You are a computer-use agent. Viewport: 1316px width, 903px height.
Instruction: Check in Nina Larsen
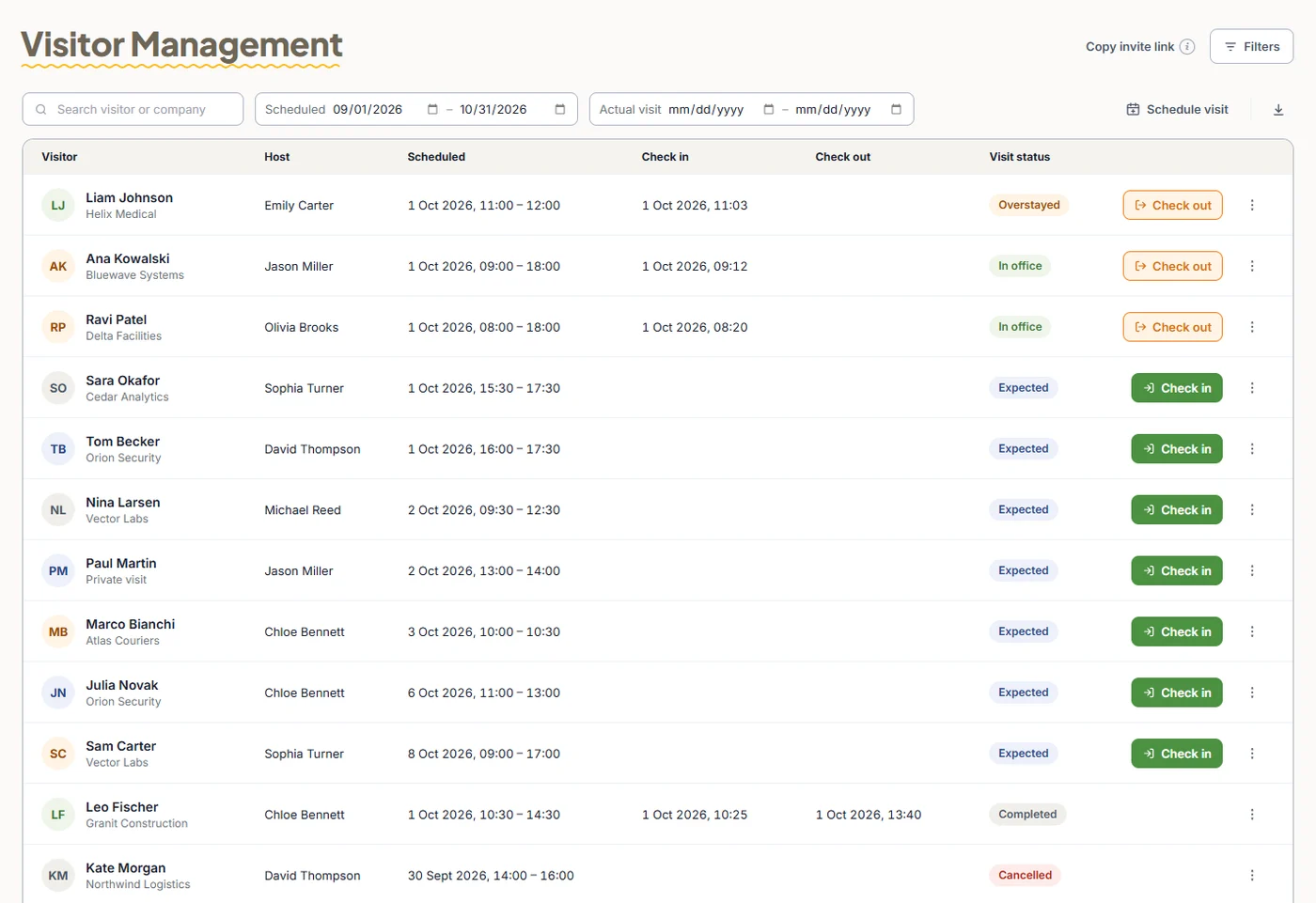[x=1177, y=510]
